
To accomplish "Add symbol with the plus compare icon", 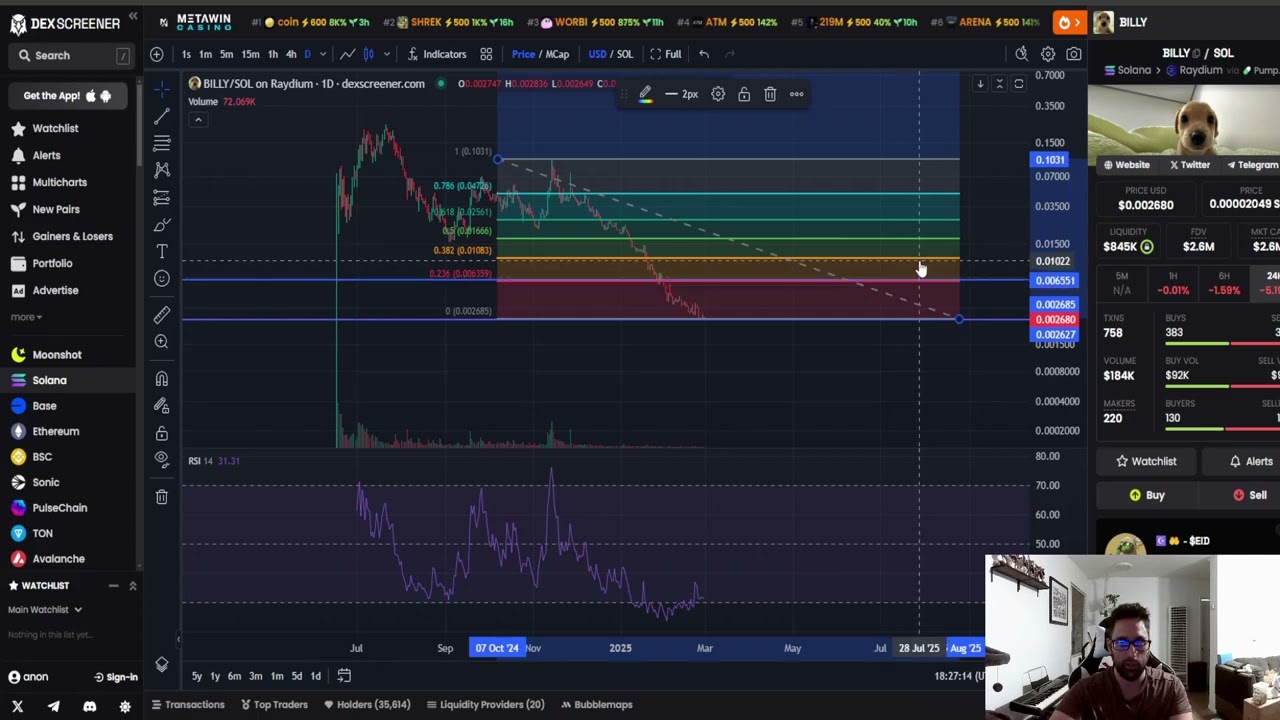I will [157, 54].
